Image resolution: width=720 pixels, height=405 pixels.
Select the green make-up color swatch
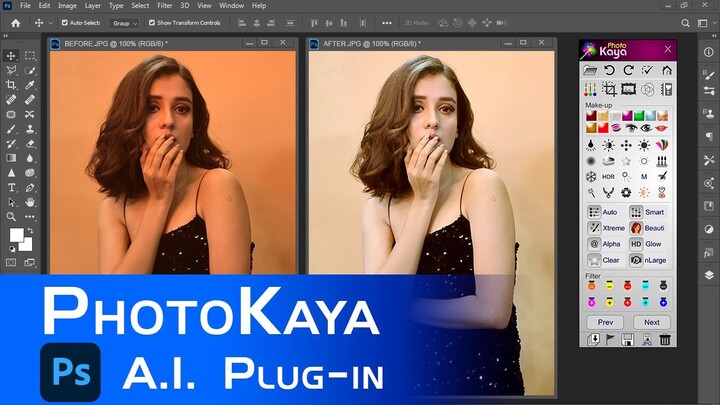point(639,116)
